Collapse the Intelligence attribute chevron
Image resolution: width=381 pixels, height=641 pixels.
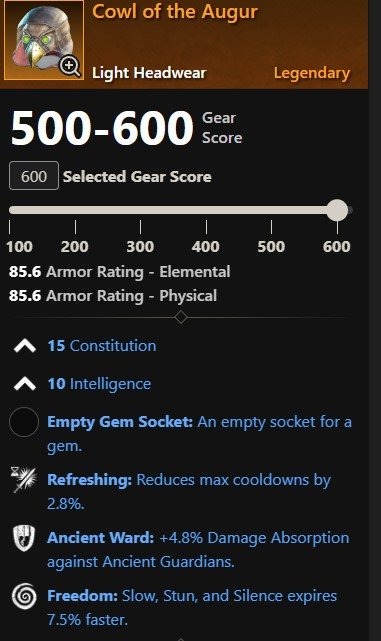pos(25,384)
